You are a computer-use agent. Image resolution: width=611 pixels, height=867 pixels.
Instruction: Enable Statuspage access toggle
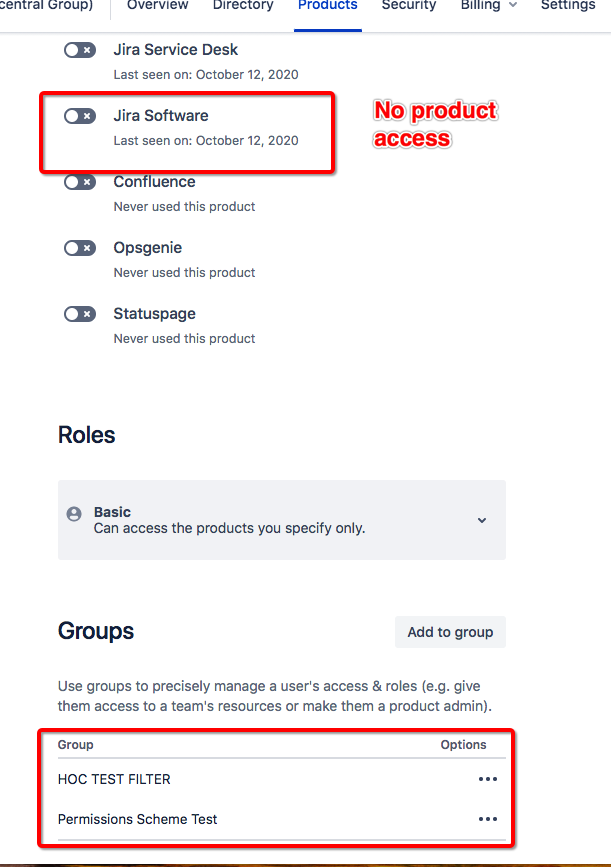click(x=80, y=314)
